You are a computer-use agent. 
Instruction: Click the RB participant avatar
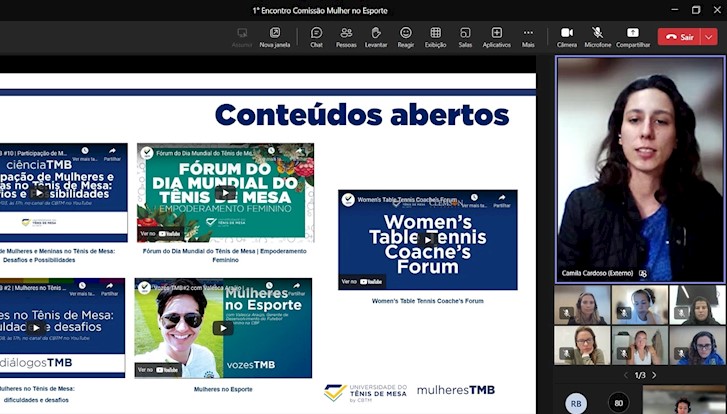[x=576, y=403]
